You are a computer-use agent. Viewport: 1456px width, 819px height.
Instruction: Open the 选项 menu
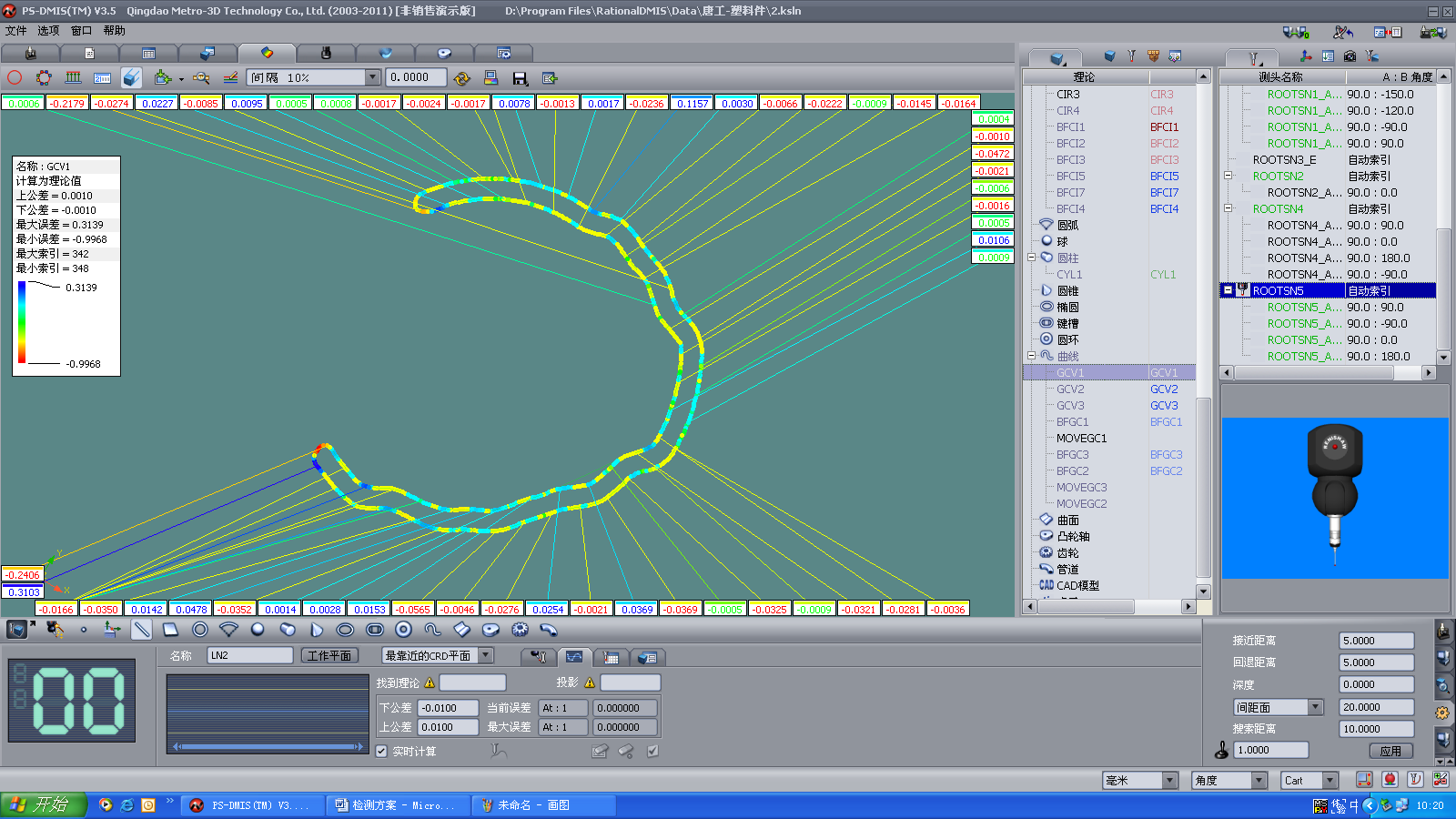coord(48,31)
